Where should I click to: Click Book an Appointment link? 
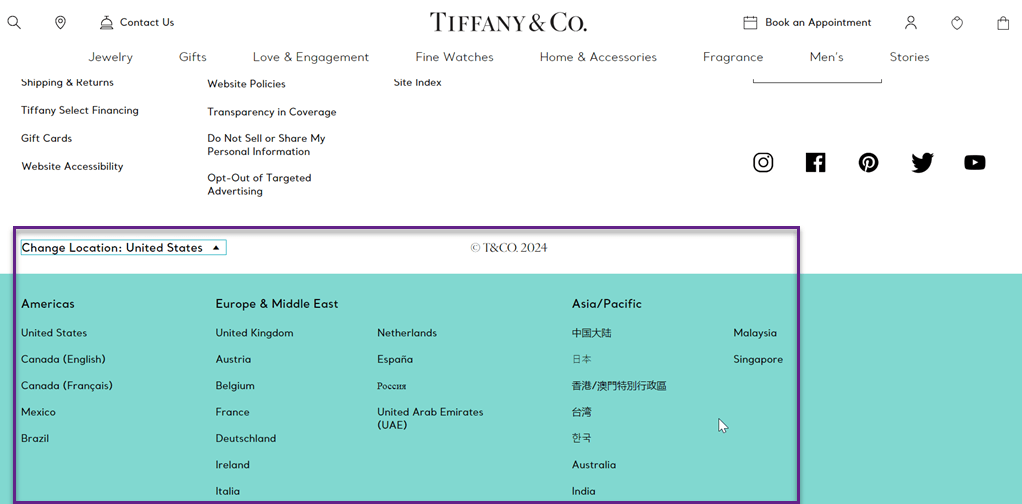pyautogui.click(x=818, y=22)
